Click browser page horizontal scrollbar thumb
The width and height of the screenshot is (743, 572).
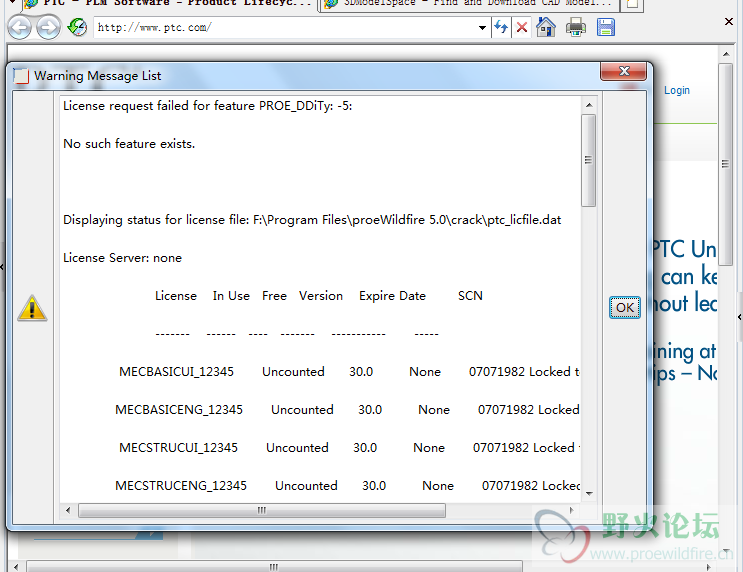pos(274,566)
